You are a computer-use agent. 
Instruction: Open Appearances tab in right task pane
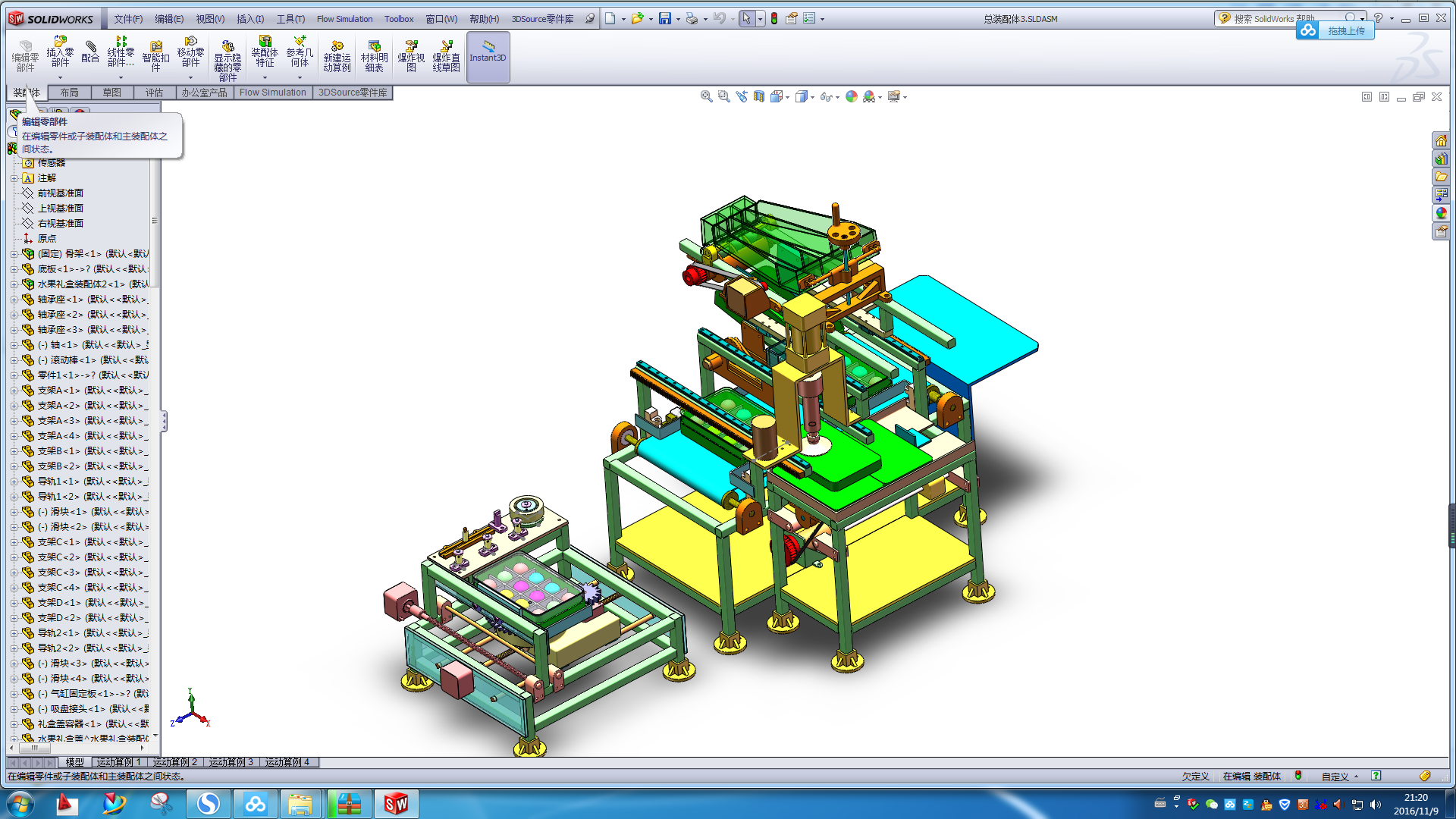click(1441, 213)
